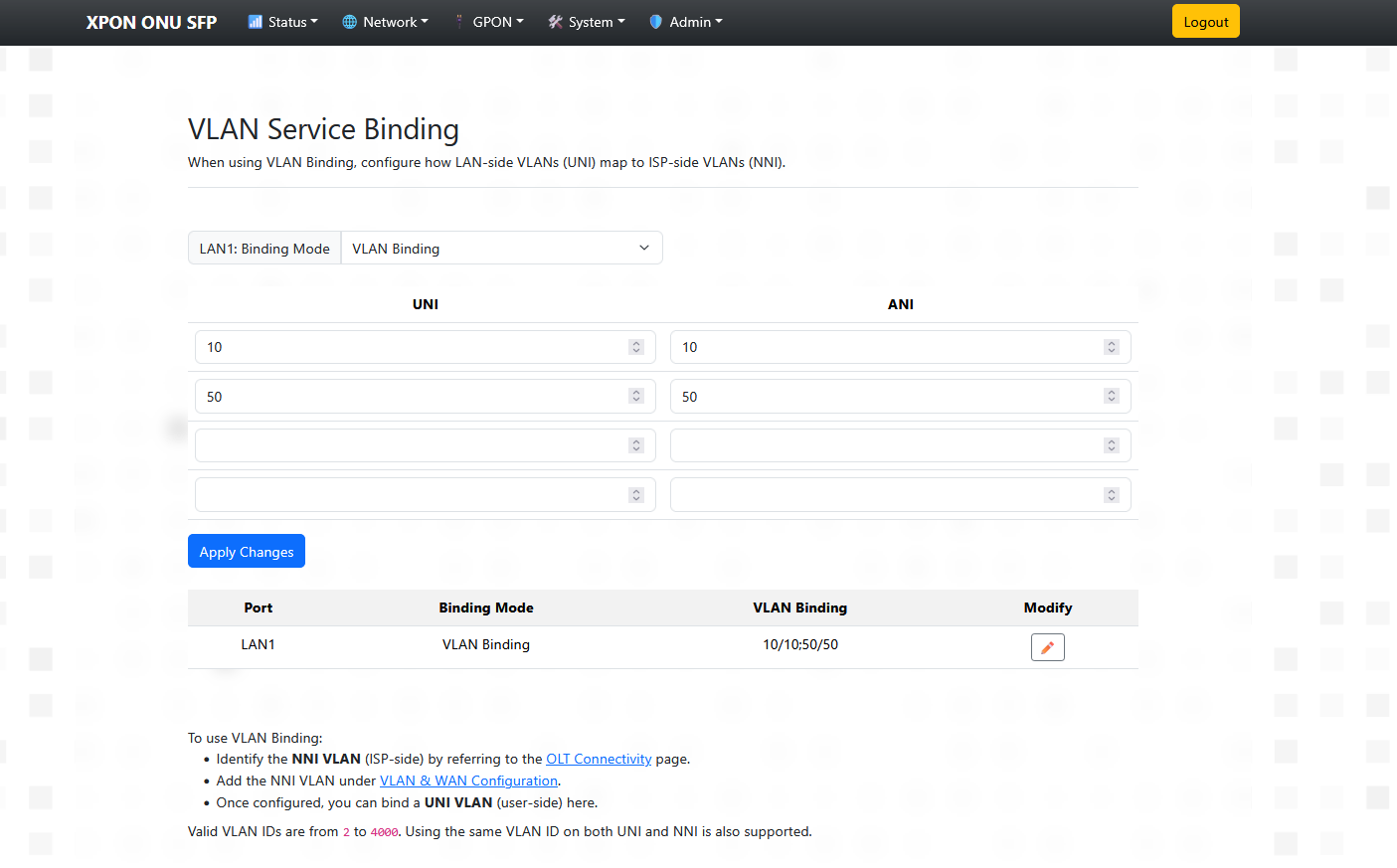Click the VLAN Binding column header
Image resolution: width=1397 pixels, height=868 pixels.
click(800, 608)
